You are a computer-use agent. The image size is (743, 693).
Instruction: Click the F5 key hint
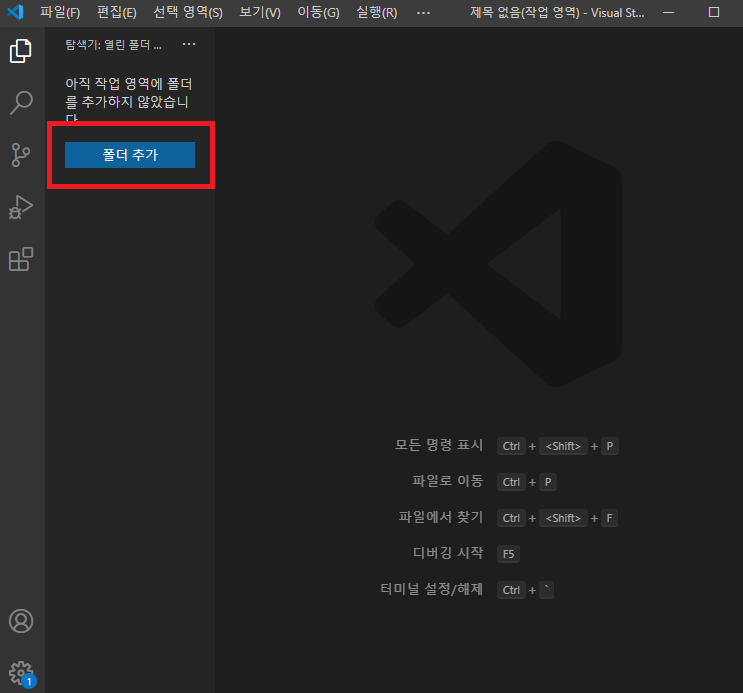[508, 554]
